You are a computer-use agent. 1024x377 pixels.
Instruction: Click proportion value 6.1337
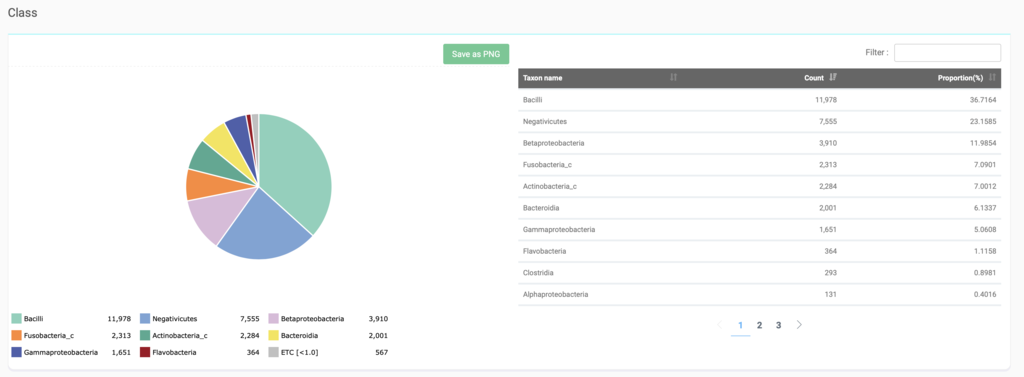pyautogui.click(x=985, y=208)
